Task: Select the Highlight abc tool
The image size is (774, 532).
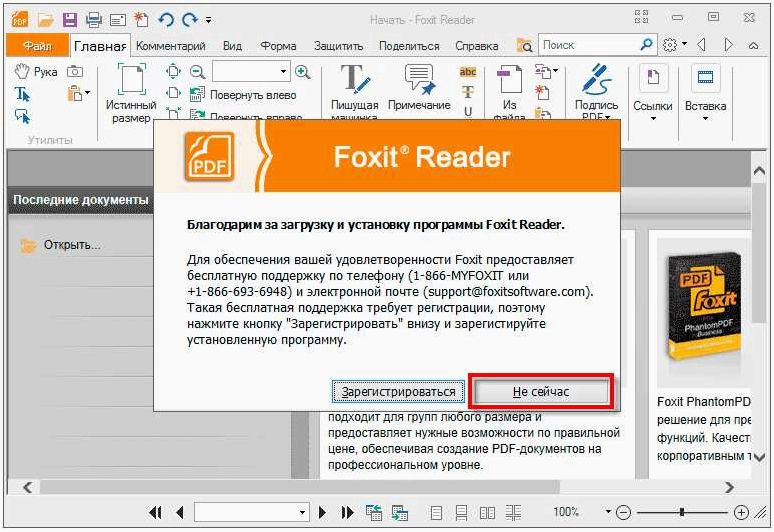Action: (x=468, y=72)
